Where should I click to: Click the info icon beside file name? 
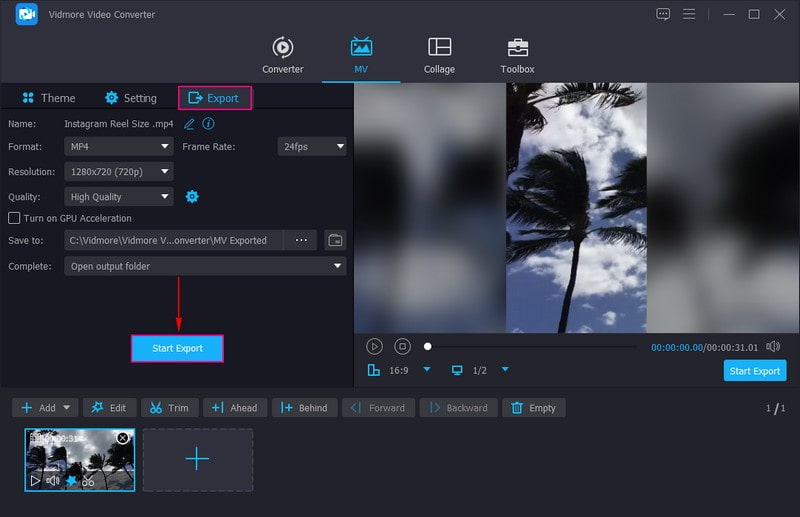click(209, 124)
